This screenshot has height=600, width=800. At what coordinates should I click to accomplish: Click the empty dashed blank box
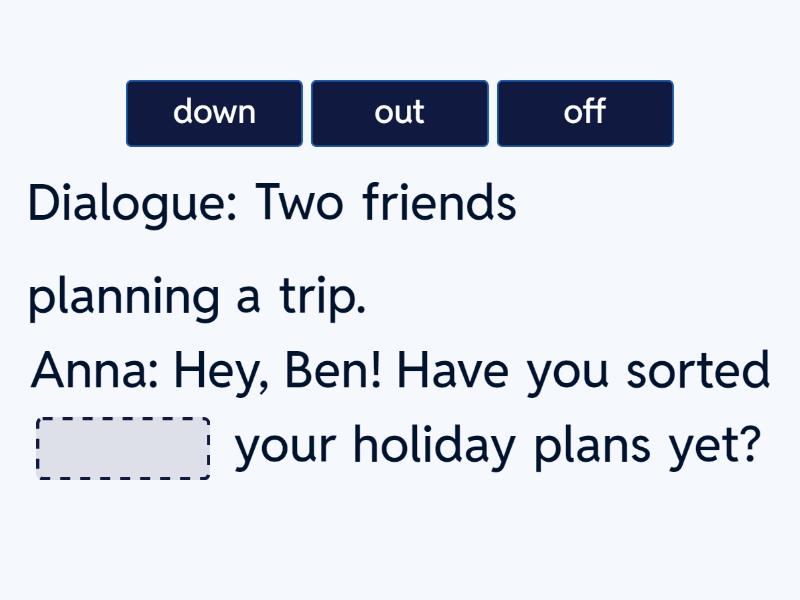123,449
